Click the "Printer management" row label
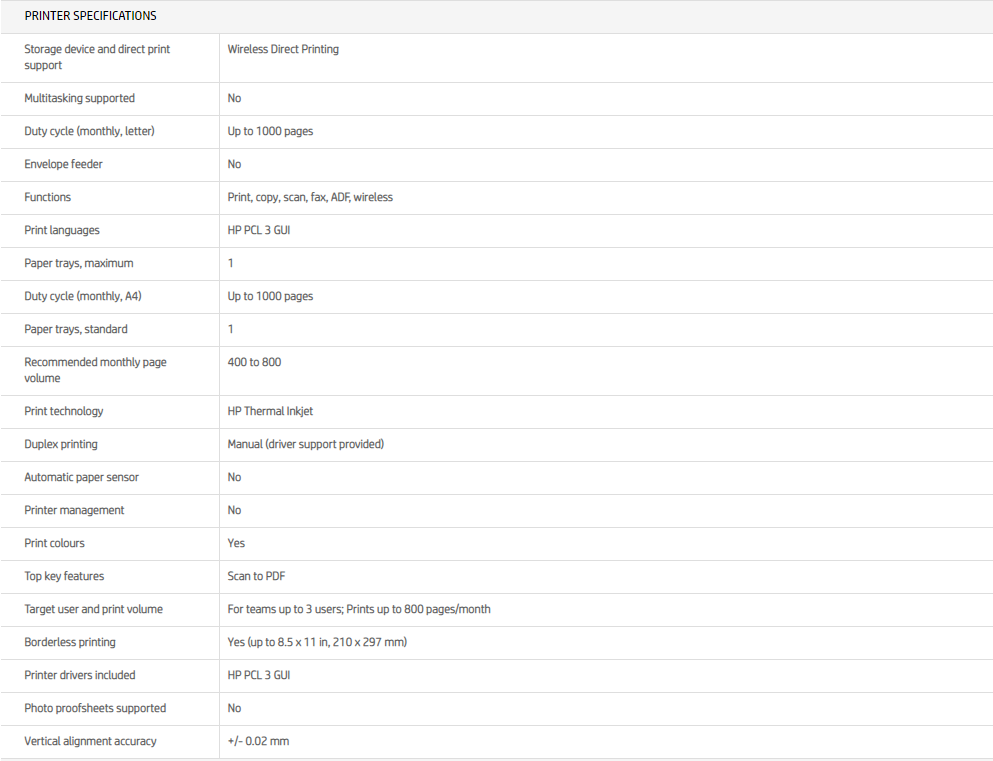This screenshot has height=761, width=993. (74, 510)
